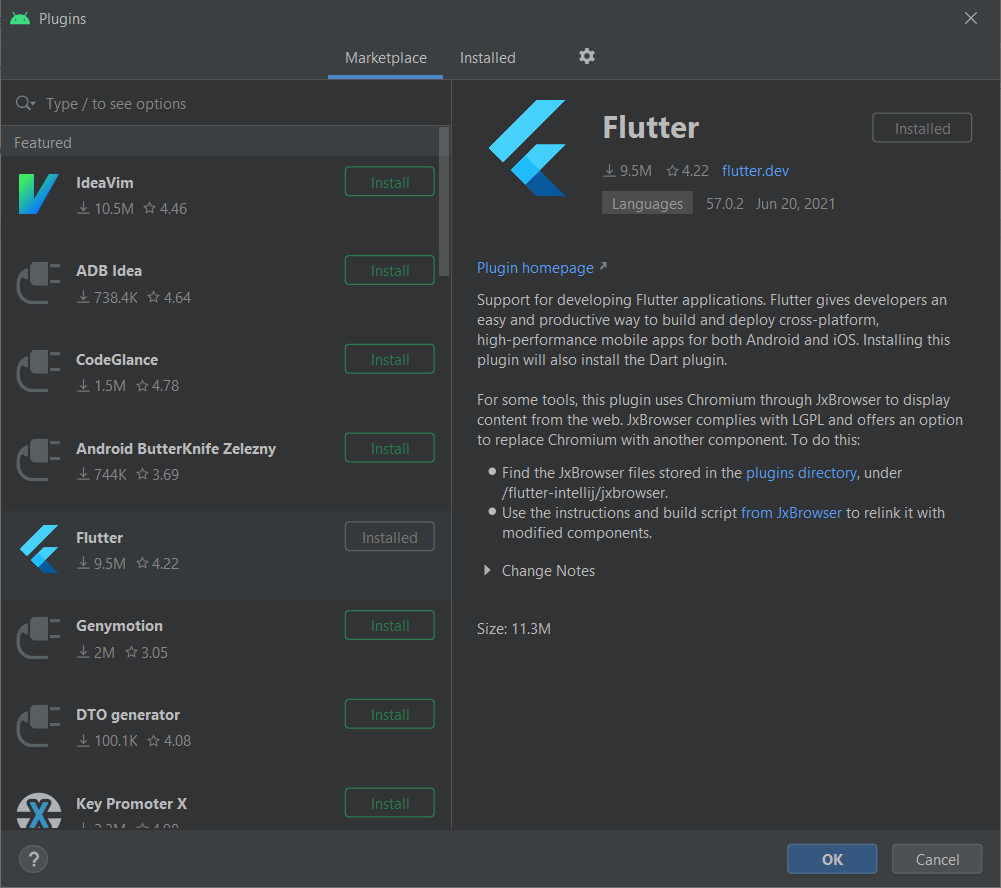Click the plugin list vertical scrollbar

(x=444, y=202)
